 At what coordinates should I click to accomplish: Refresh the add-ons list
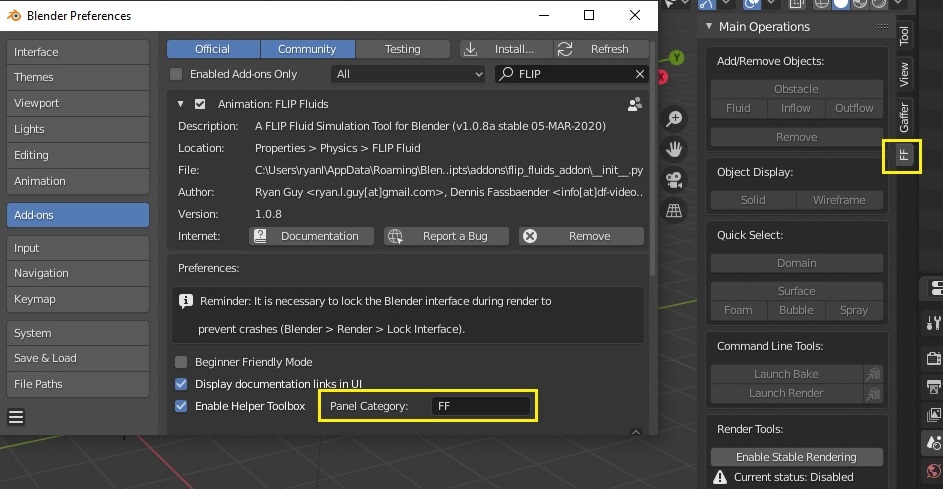click(601, 49)
